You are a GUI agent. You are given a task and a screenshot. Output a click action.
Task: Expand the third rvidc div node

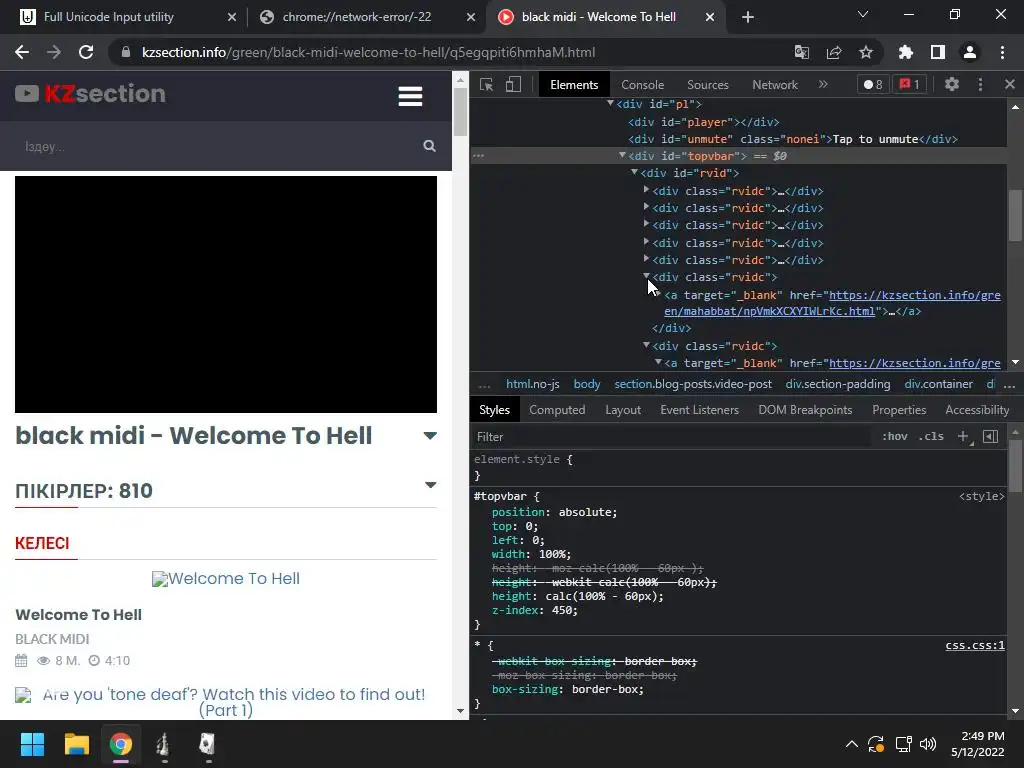click(x=647, y=224)
